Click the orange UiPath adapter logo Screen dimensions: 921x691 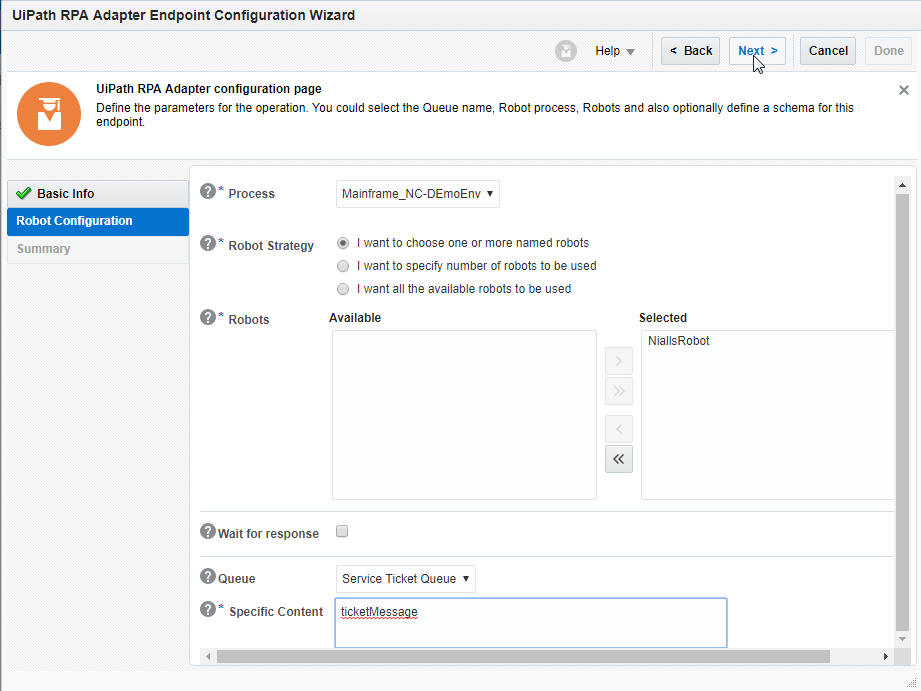click(x=49, y=114)
